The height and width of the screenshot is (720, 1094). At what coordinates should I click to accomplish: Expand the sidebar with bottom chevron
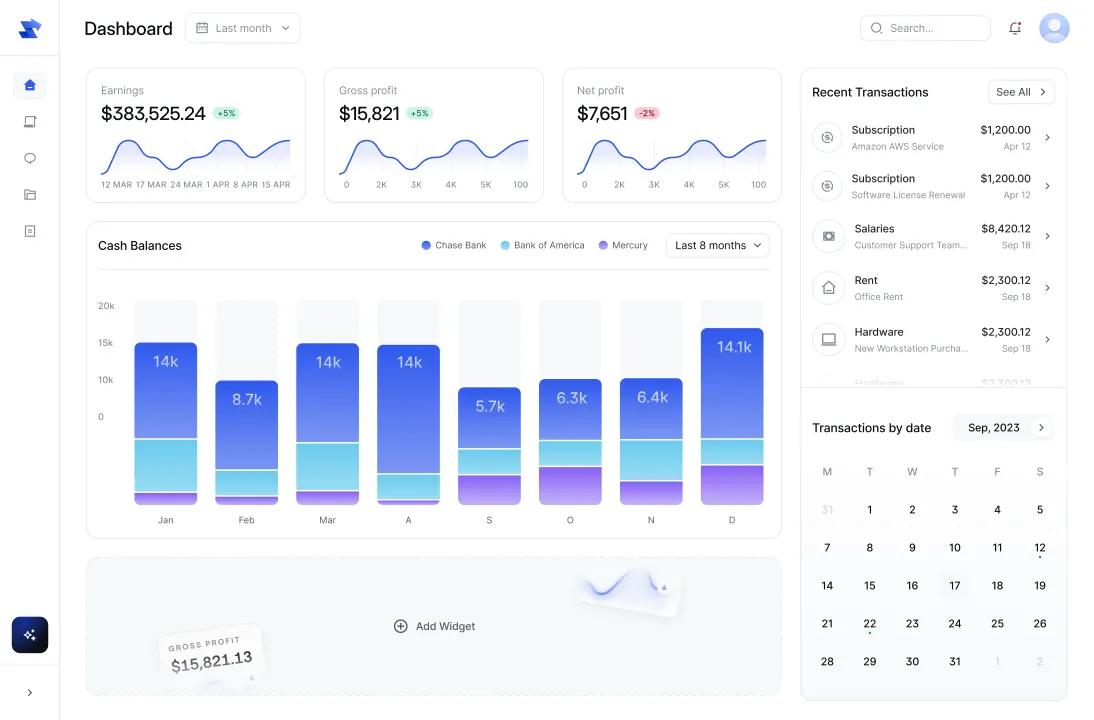30,692
